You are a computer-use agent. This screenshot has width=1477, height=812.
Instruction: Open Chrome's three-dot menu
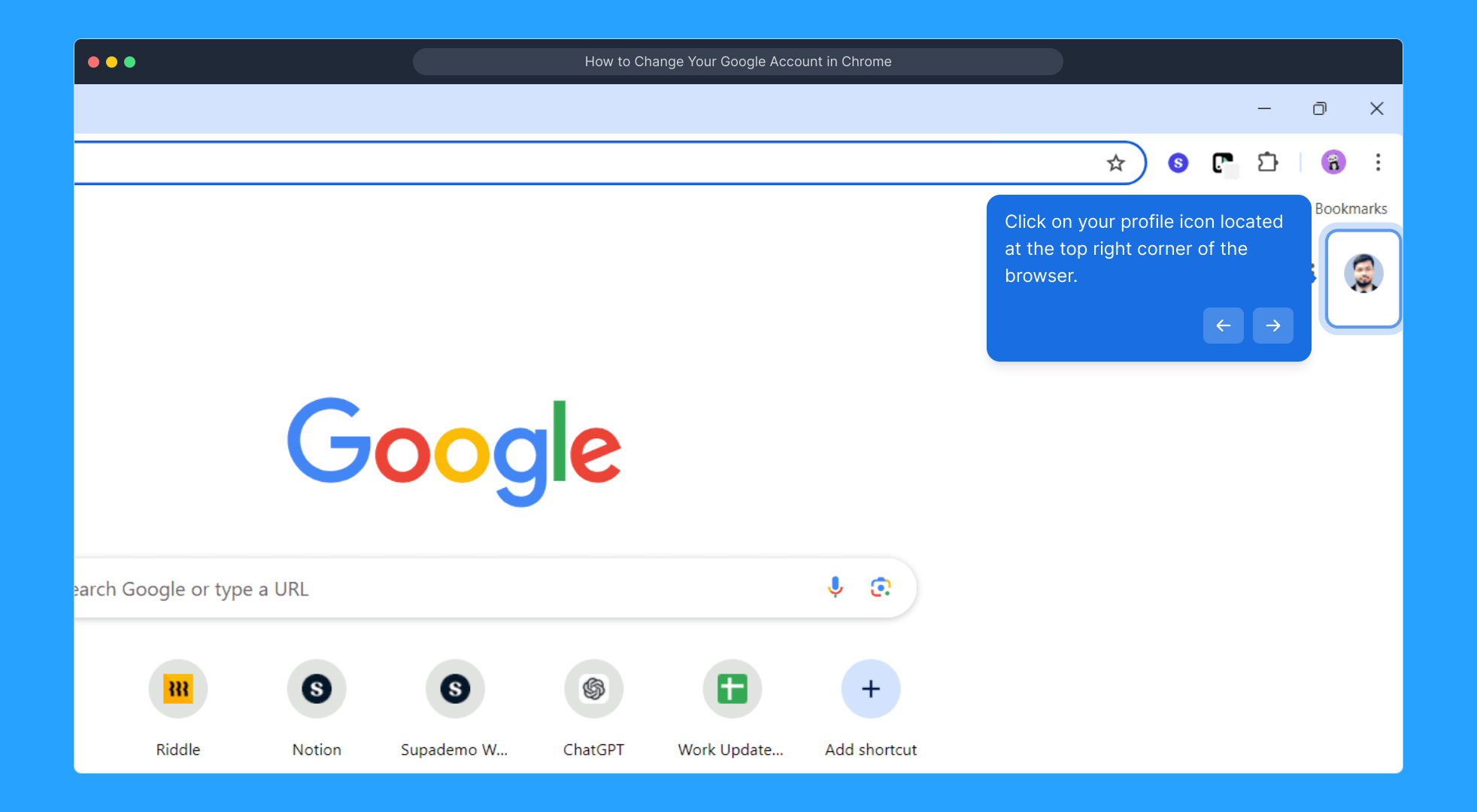(1378, 162)
